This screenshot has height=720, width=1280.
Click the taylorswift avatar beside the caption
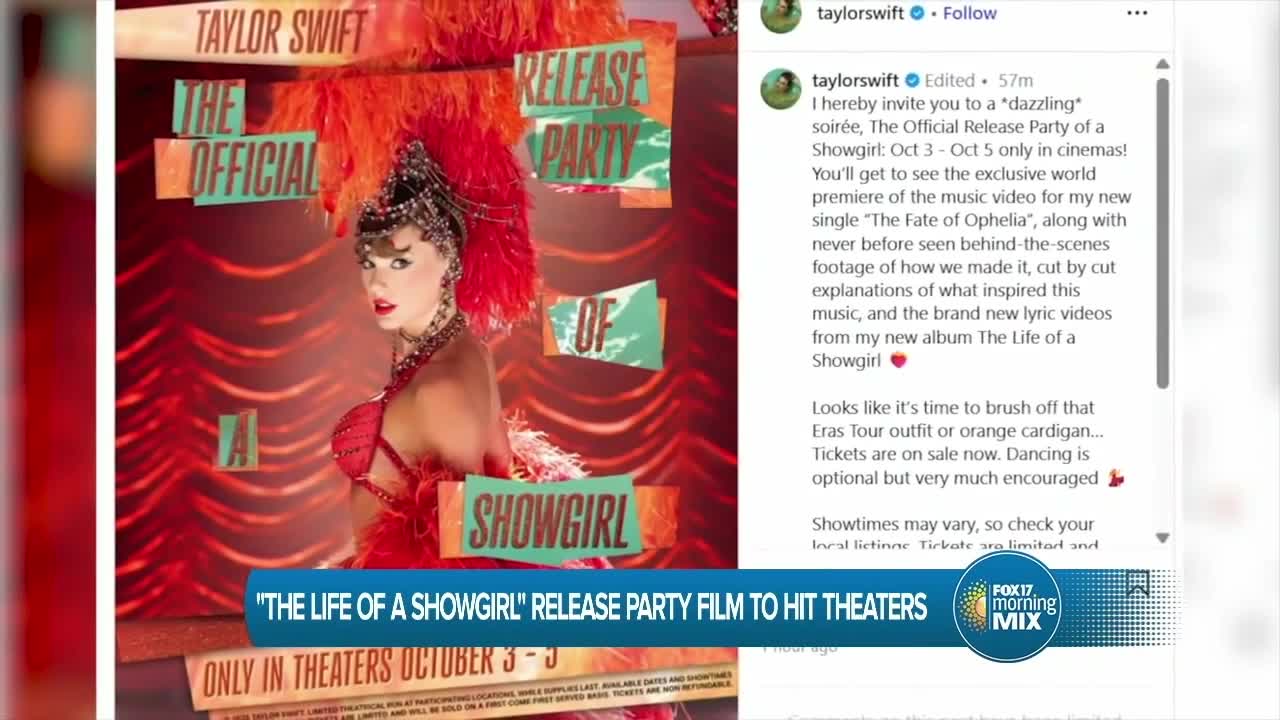coord(781,89)
